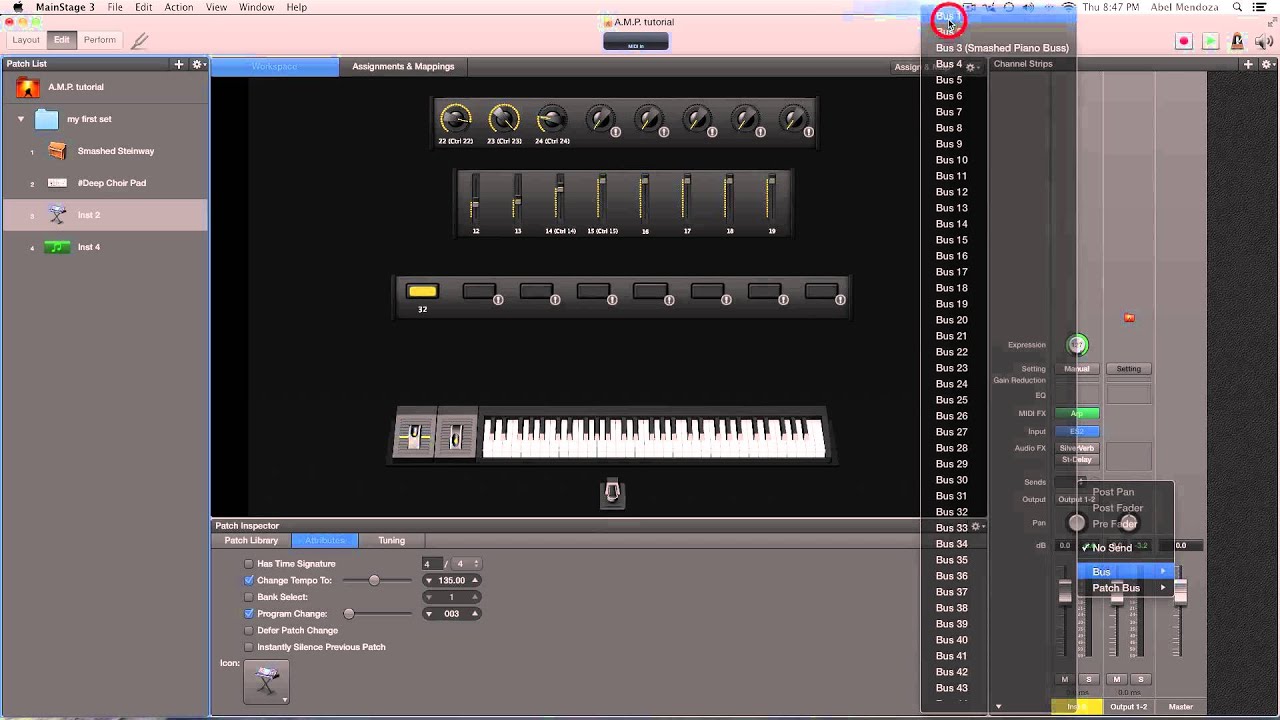Enable Defer Patch Change checkbox
This screenshot has height=720, width=1280.
pos(249,630)
